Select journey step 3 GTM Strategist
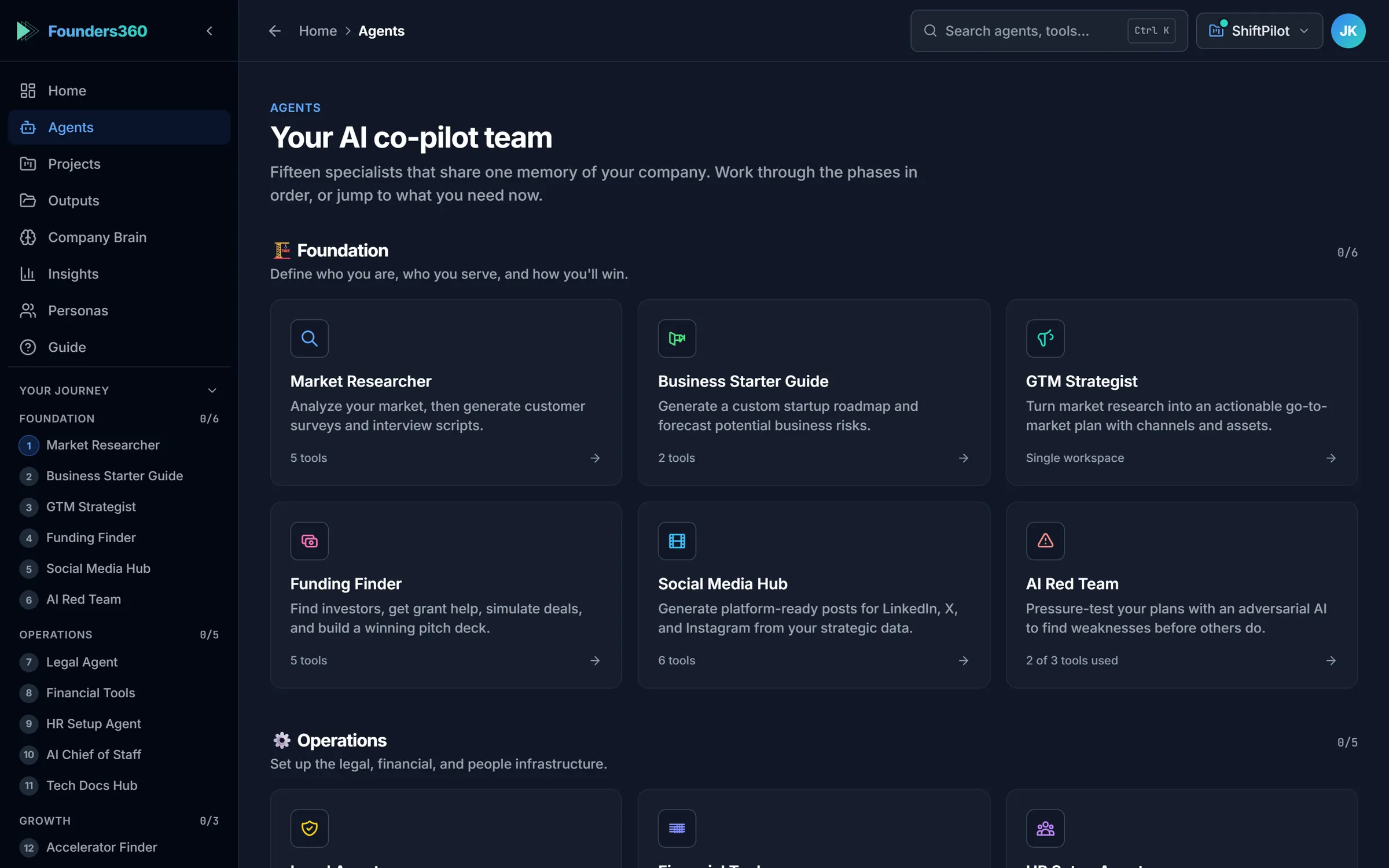Image resolution: width=1389 pixels, height=868 pixels. point(119,507)
